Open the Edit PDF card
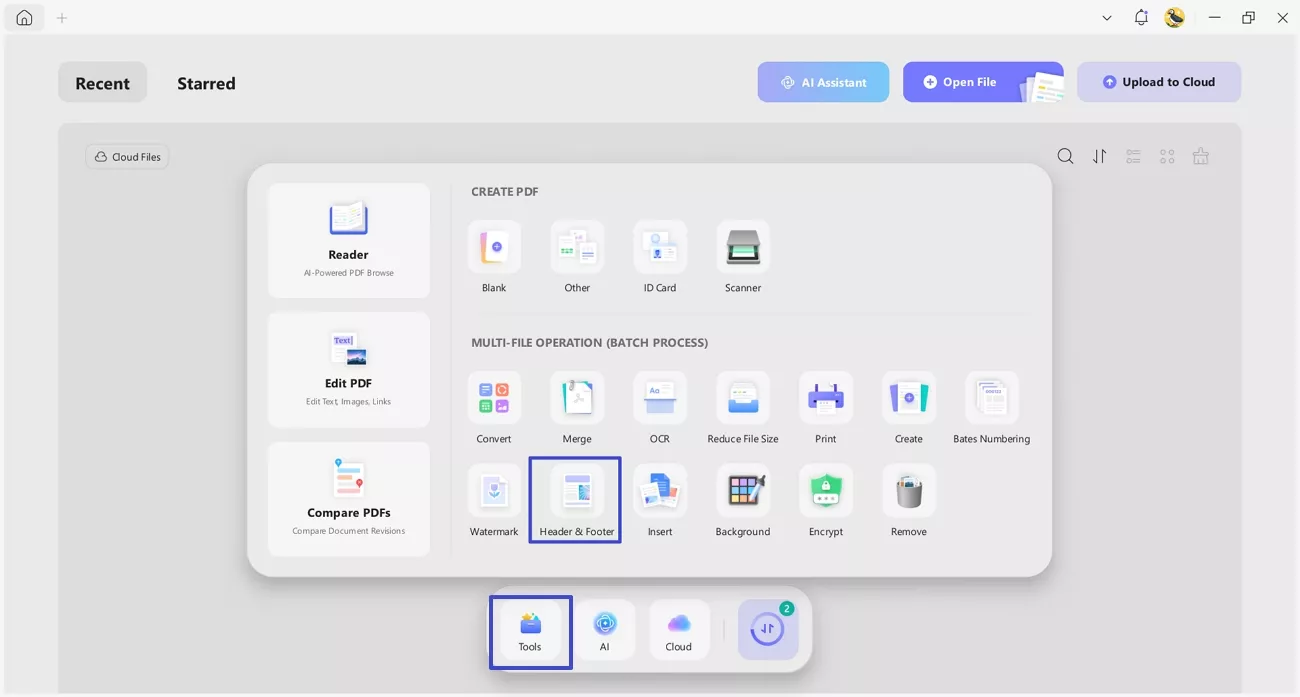Viewport: 1300px width, 697px height. point(349,370)
